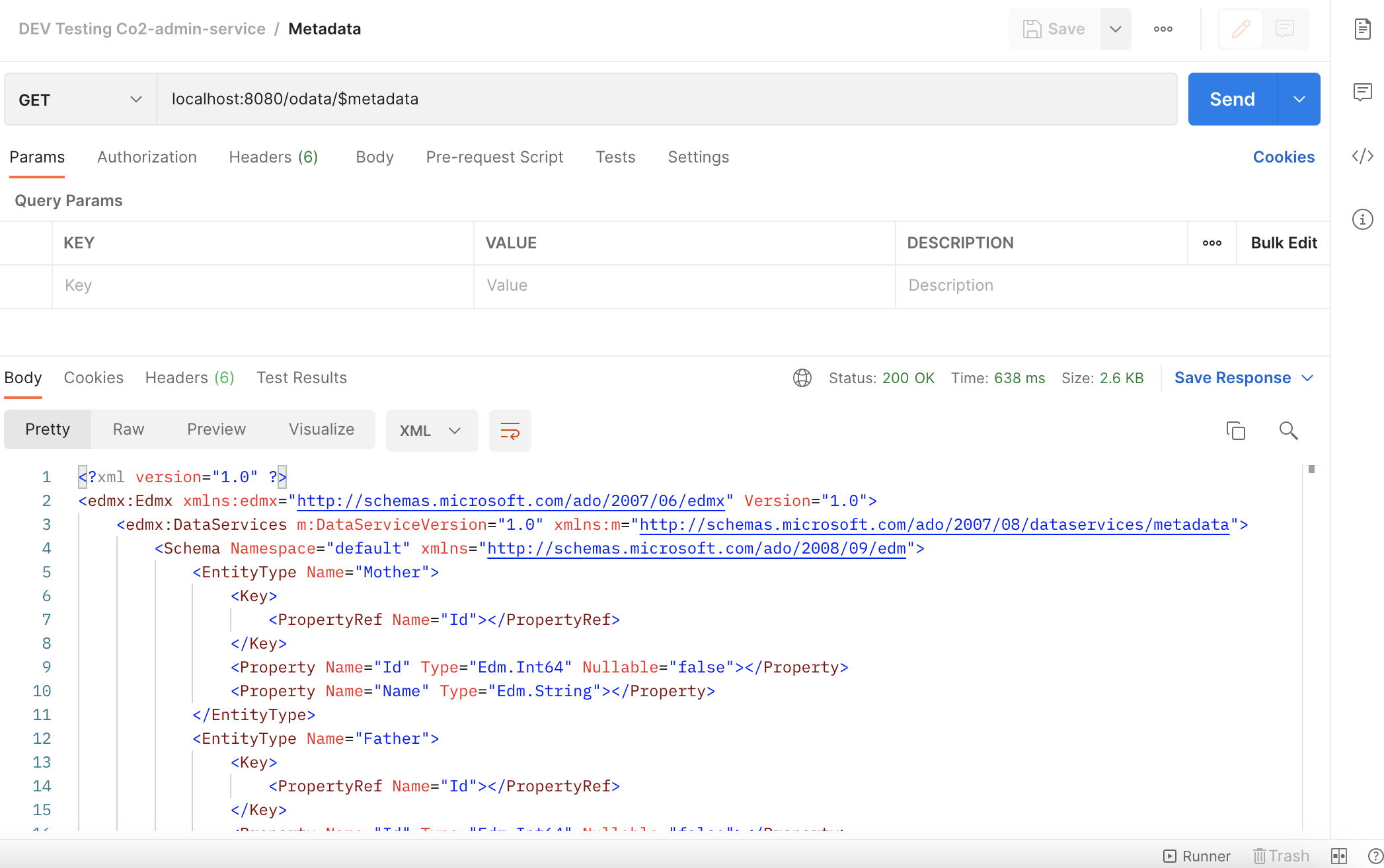Image resolution: width=1384 pixels, height=868 pixels.
Task: Toggle word wrap for the response body
Action: 510,431
